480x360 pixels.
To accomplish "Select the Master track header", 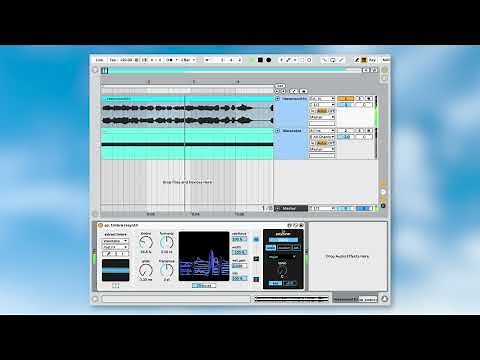I will (x=291, y=208).
